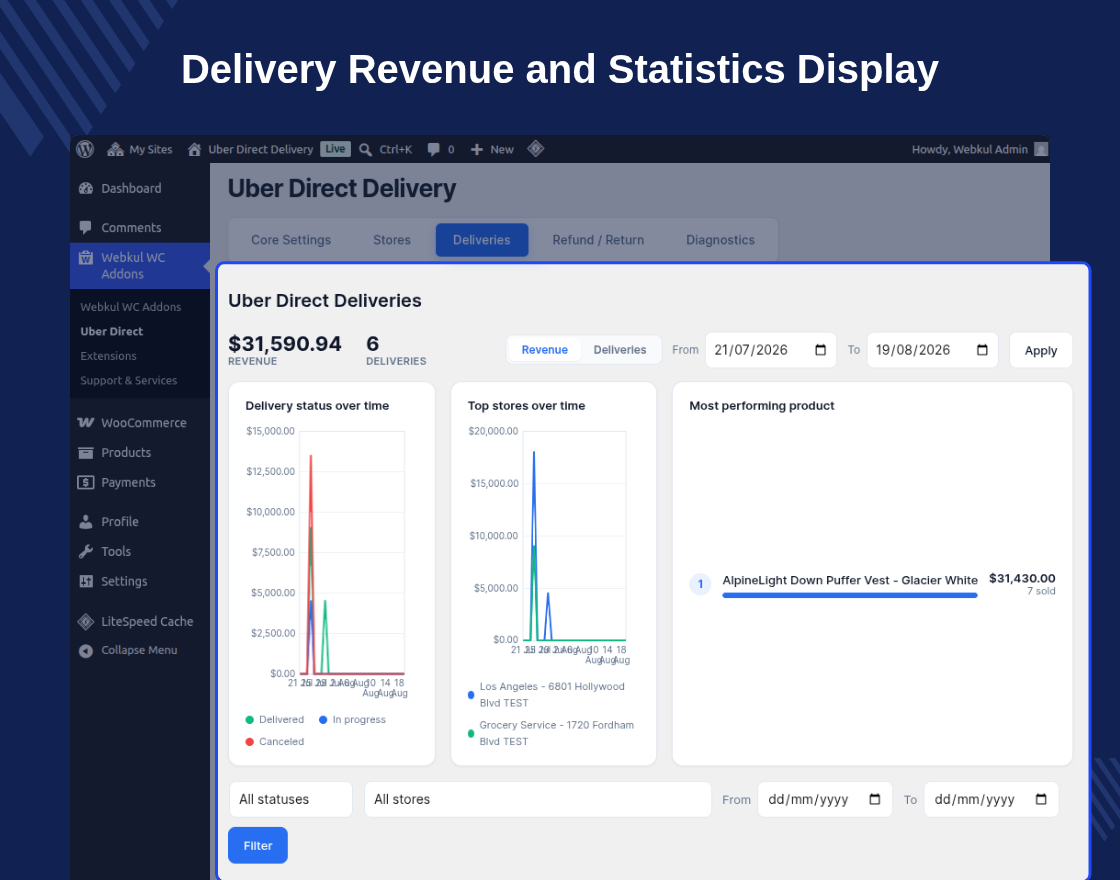Switch chart view to Deliveries toggle
The image size is (1120, 880).
[x=619, y=350]
